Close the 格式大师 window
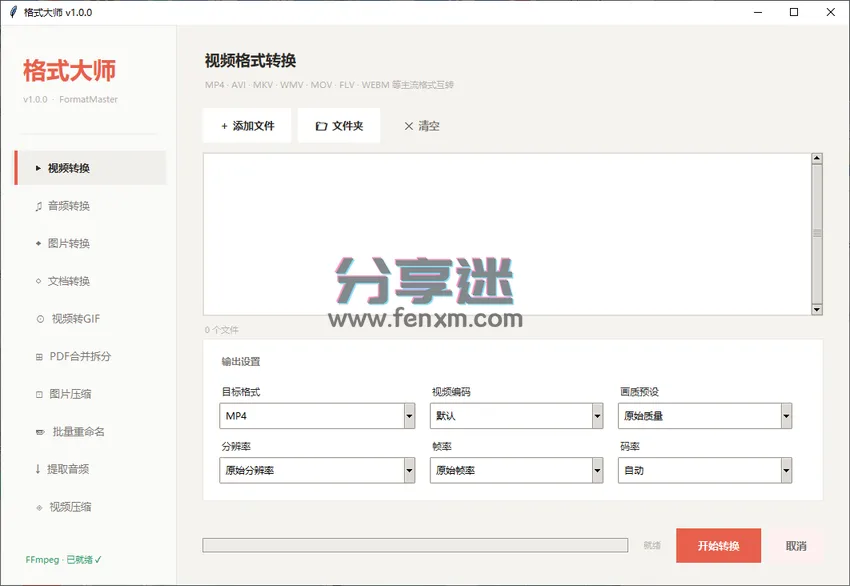The image size is (850, 586). pos(830,12)
